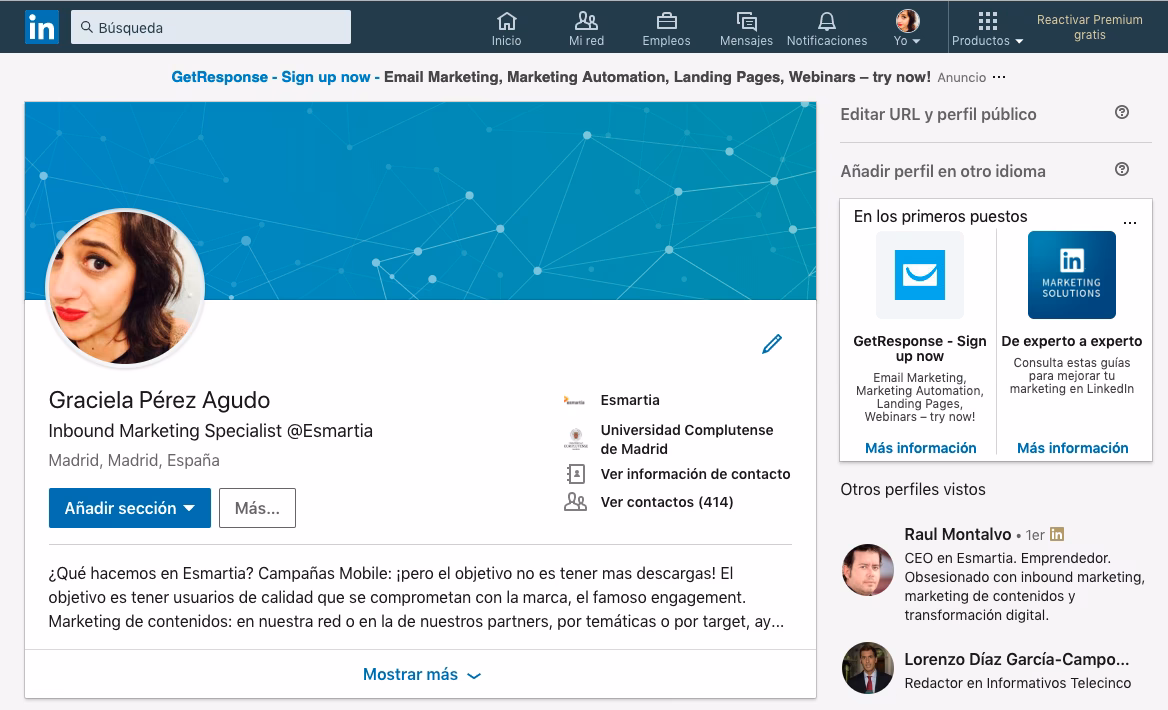Click the LinkedIn logo
This screenshot has height=710, width=1168.
[40, 26]
